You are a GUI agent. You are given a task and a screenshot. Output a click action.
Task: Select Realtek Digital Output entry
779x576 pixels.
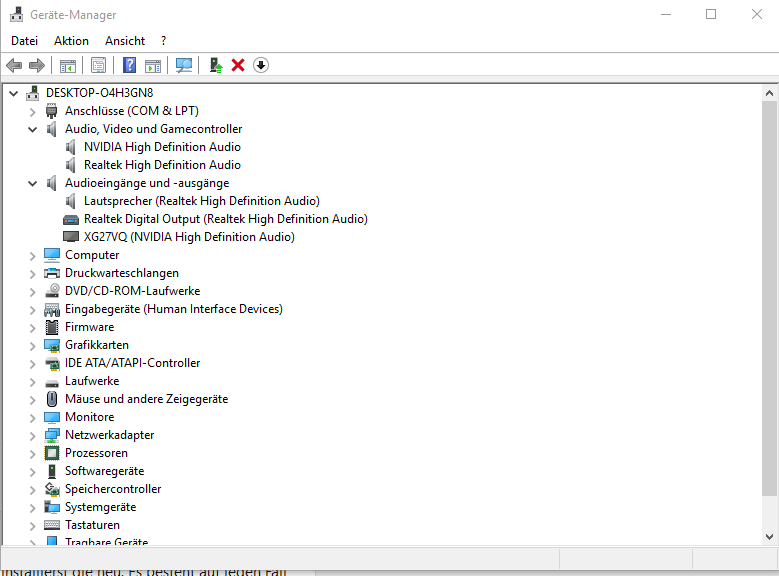point(226,219)
